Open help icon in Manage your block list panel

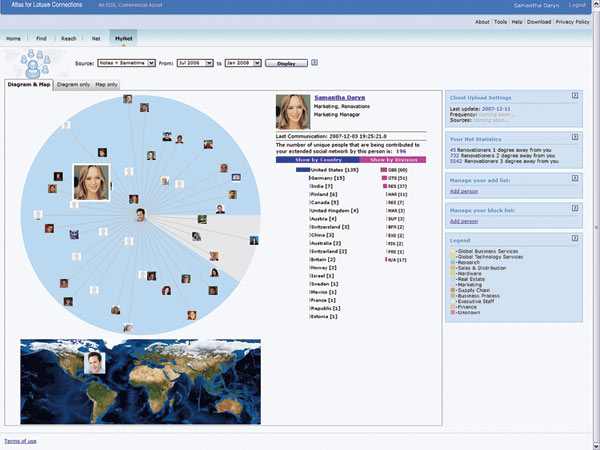click(575, 208)
